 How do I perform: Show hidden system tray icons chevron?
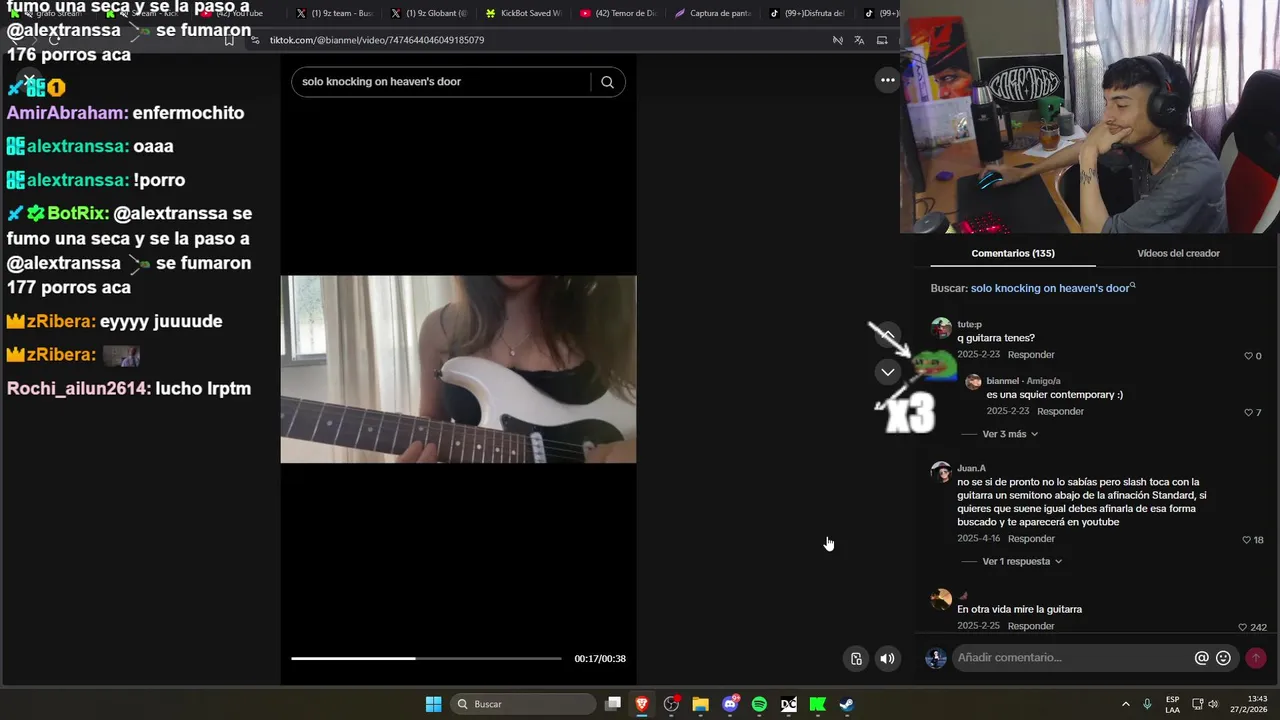(x=1125, y=704)
